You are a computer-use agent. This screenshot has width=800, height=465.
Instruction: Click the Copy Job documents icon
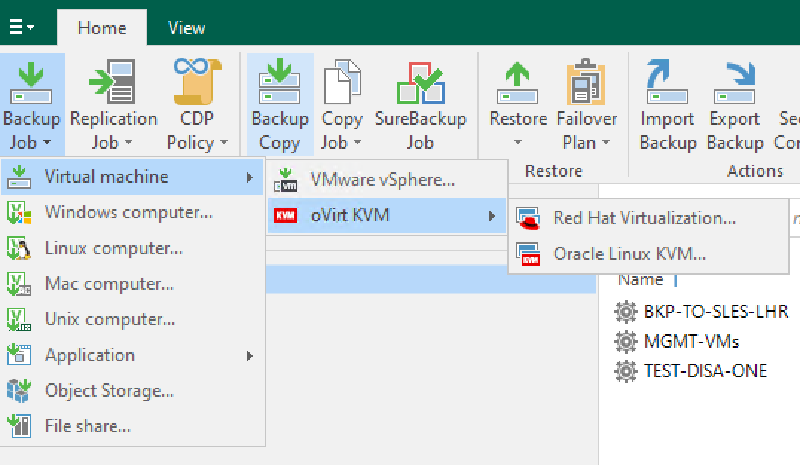point(342,82)
